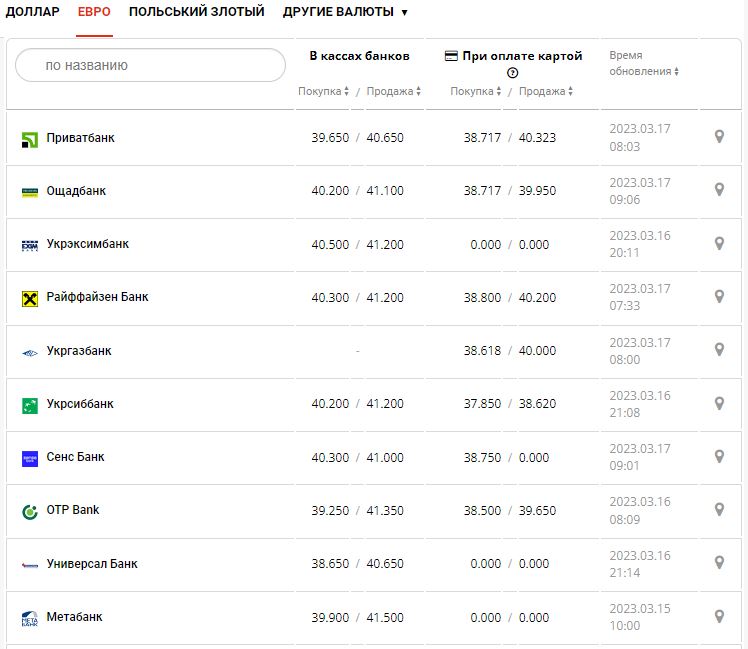The image size is (748, 649).
Task: Click the Укрсиббанк green logo icon
Action: tap(29, 405)
